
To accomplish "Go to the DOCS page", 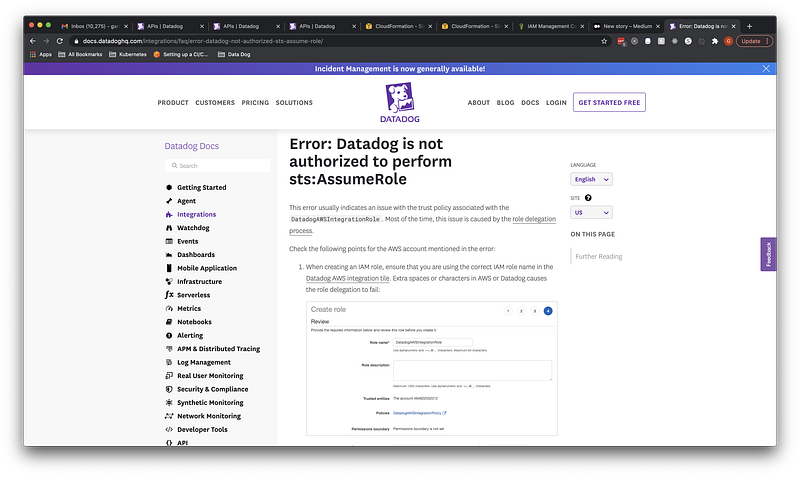I will pos(530,103).
